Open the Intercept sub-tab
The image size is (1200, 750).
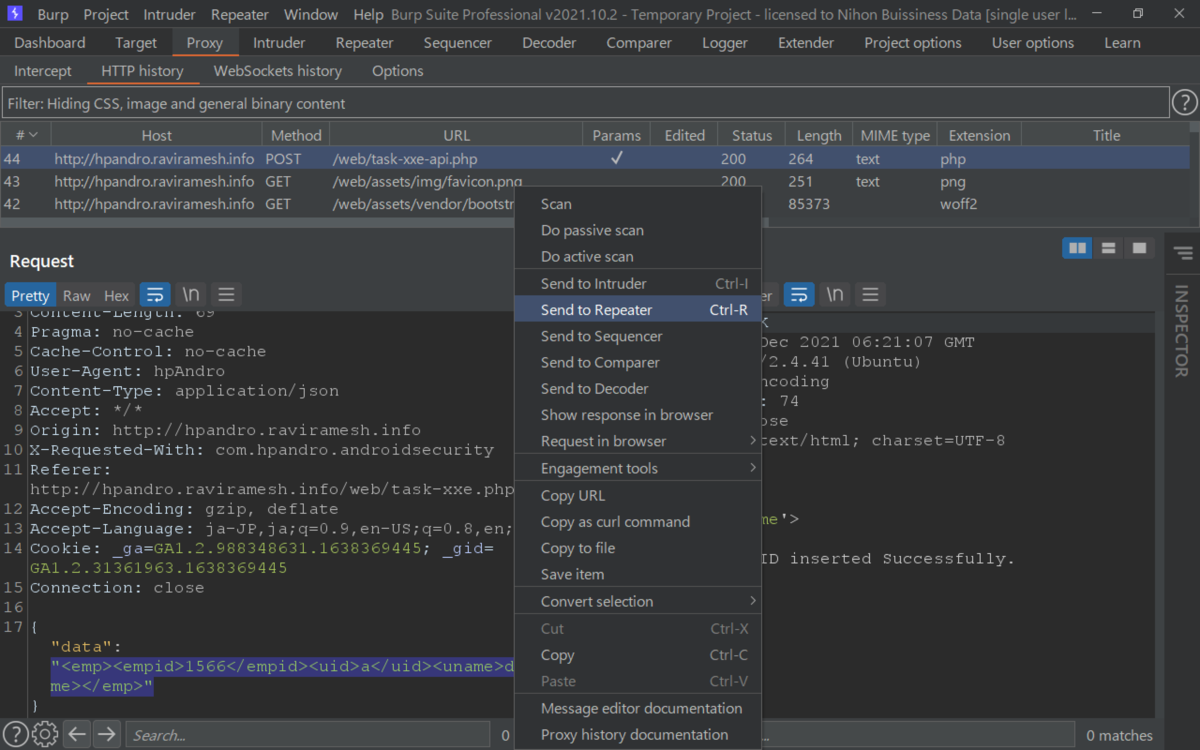click(x=43, y=71)
